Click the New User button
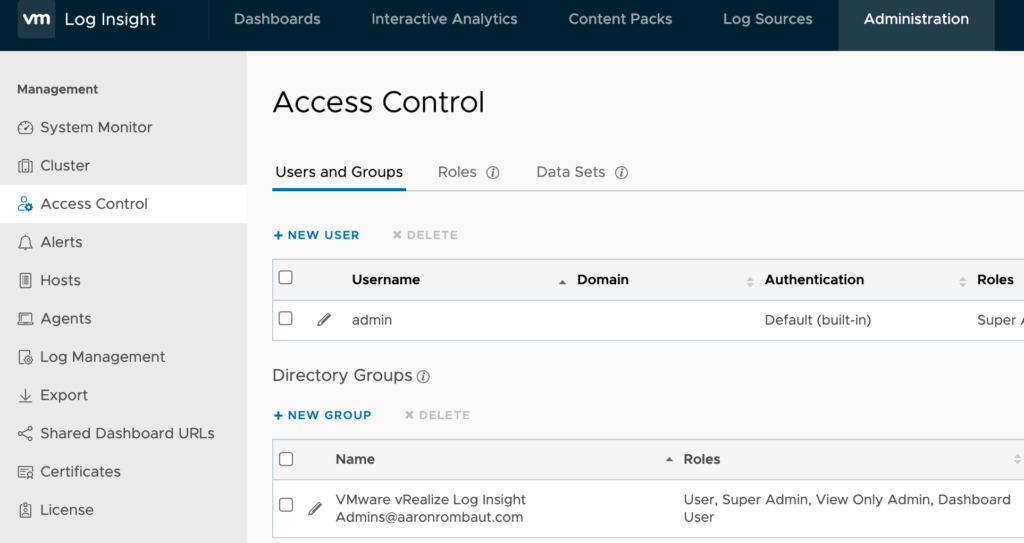This screenshot has height=543, width=1024. pyautogui.click(x=316, y=235)
